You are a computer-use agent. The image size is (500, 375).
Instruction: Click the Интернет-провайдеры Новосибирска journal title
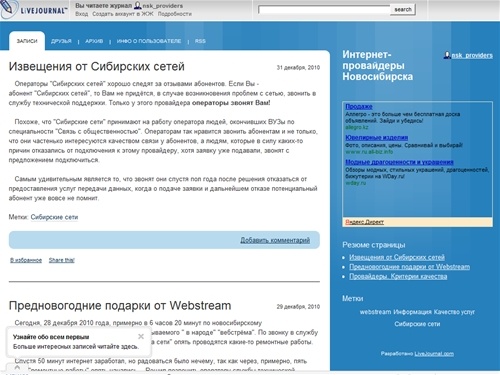[377, 65]
